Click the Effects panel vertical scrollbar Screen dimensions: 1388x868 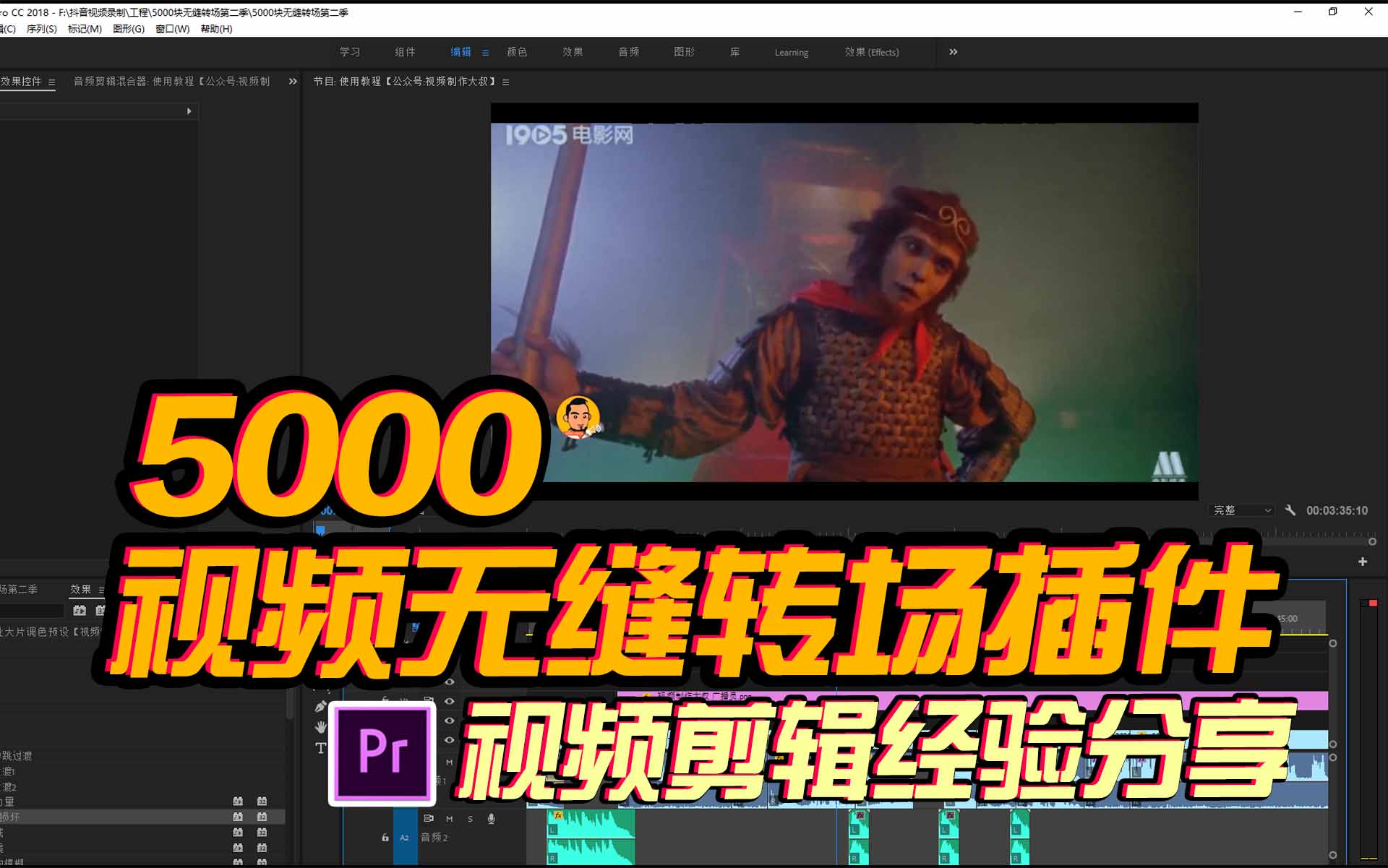tap(290, 705)
